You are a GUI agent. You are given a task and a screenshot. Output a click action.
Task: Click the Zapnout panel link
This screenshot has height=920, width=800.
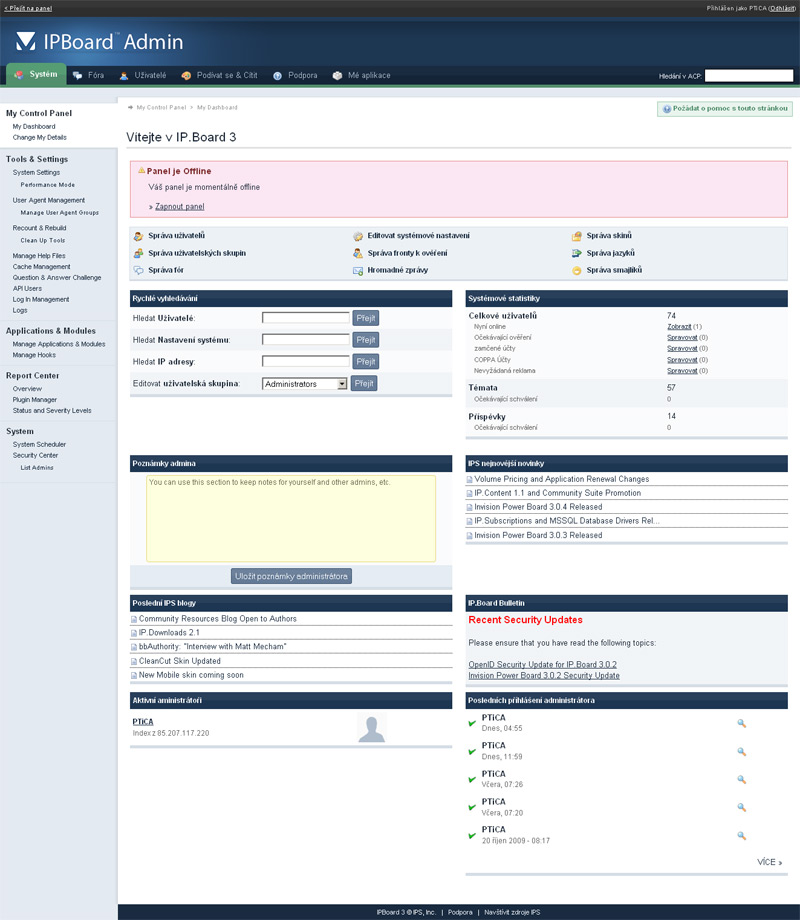pos(180,207)
